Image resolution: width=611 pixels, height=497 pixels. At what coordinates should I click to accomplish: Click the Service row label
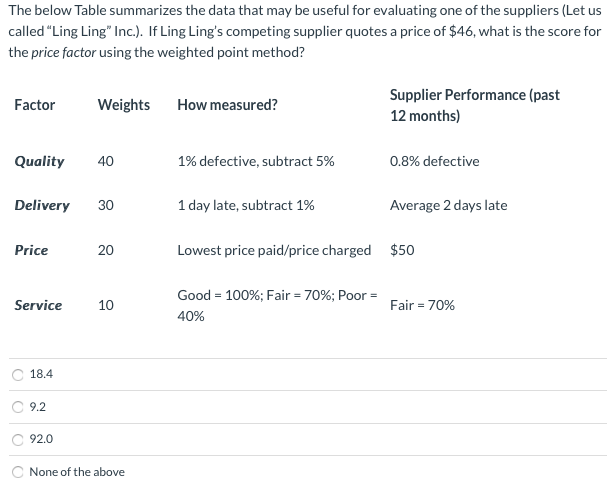pos(38,305)
